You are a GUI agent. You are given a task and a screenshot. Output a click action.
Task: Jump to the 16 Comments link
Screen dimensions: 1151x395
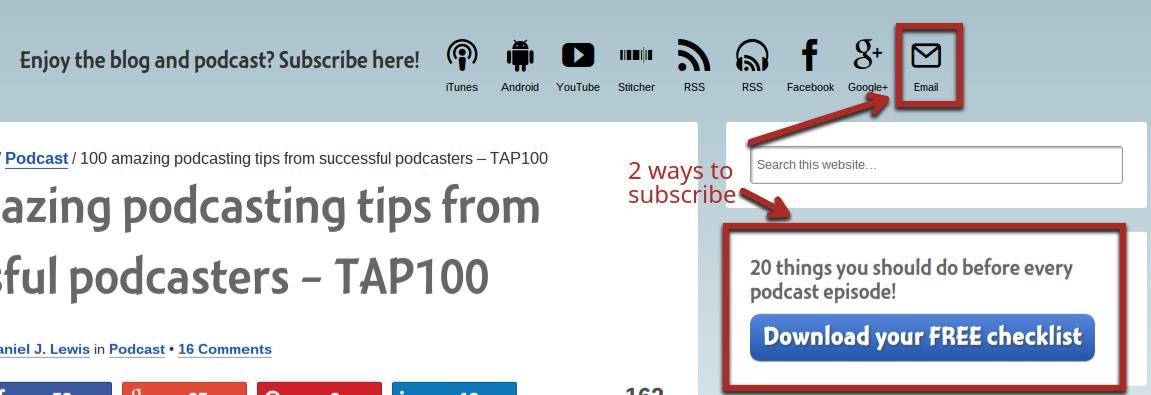225,349
